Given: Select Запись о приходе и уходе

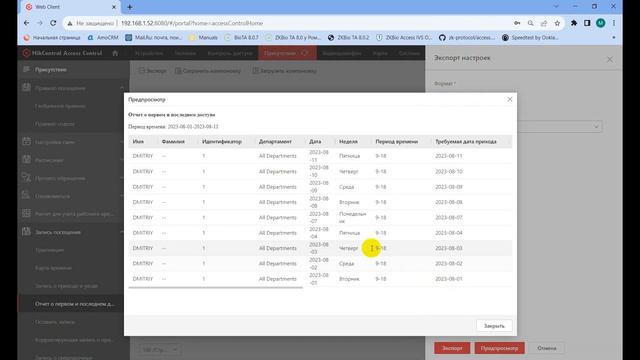Looking at the screenshot, I should [66, 286].
